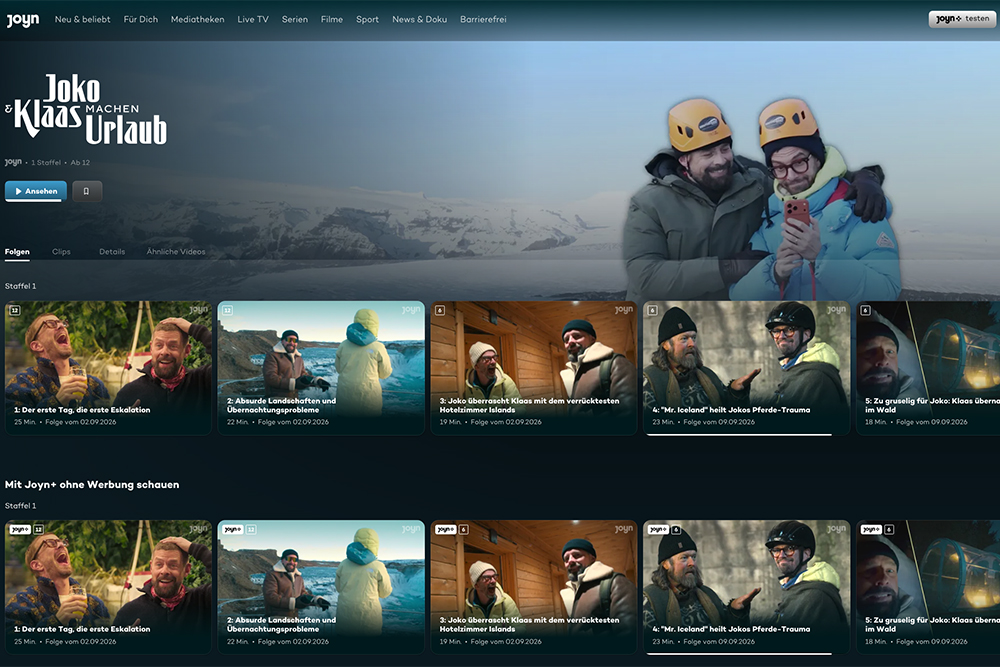Image resolution: width=1000 pixels, height=667 pixels.
Task: Click the "Ab 12" age rating text
Action: point(80,163)
